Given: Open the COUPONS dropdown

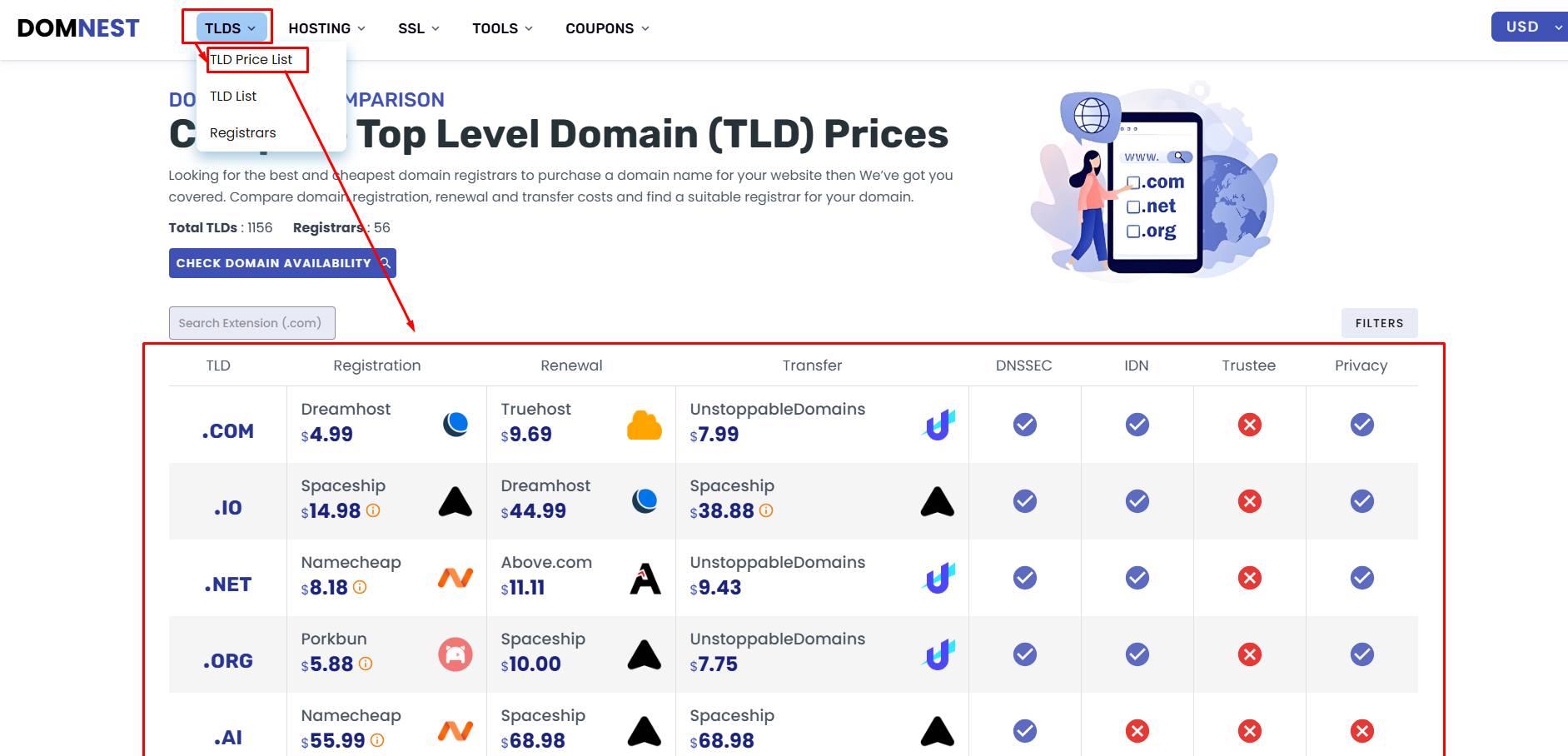Looking at the screenshot, I should point(605,27).
